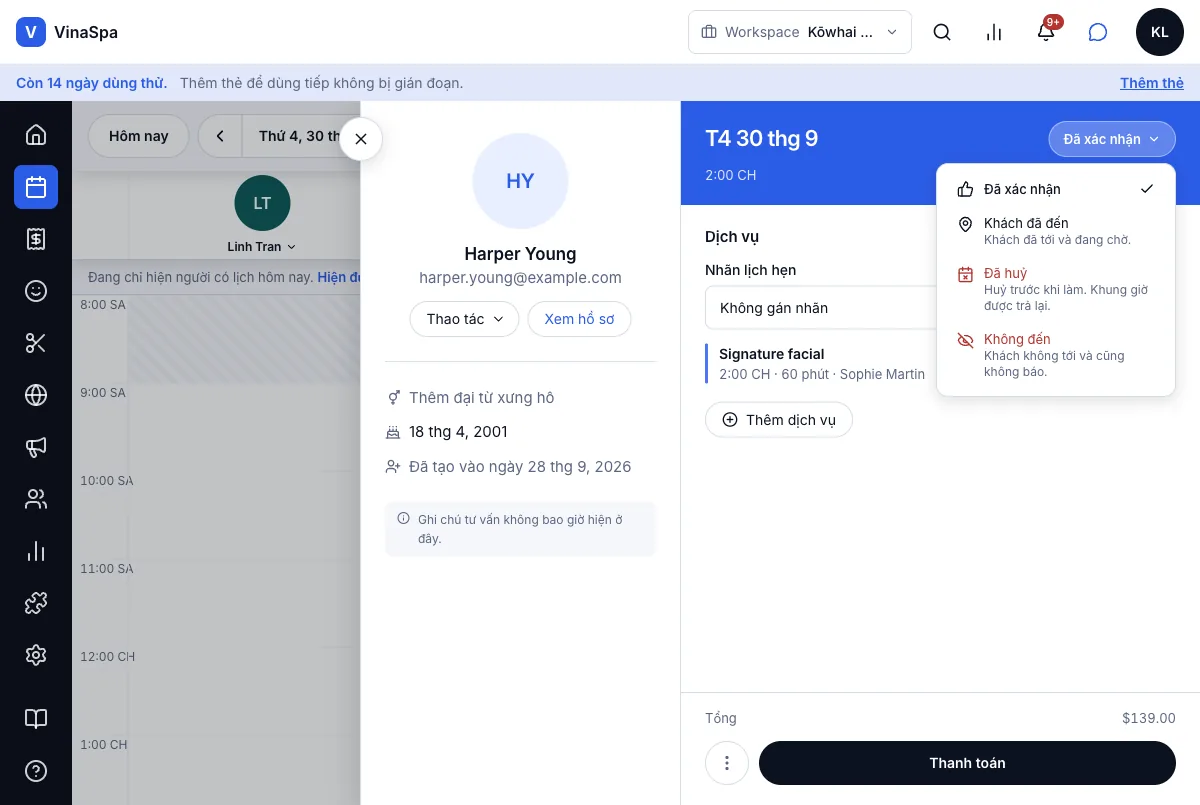Image resolution: width=1200 pixels, height=805 pixels.
Task: Open the puzzle piece integrations icon
Action: click(36, 603)
